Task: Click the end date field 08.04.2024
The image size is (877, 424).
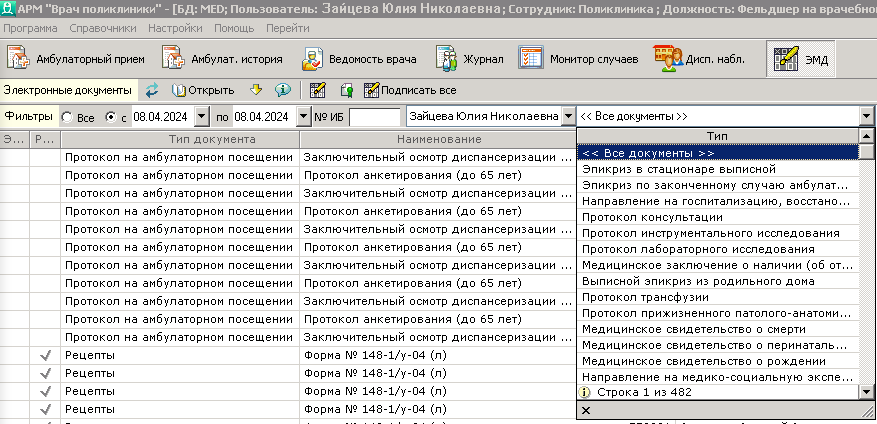Action: pyautogui.click(x=264, y=117)
